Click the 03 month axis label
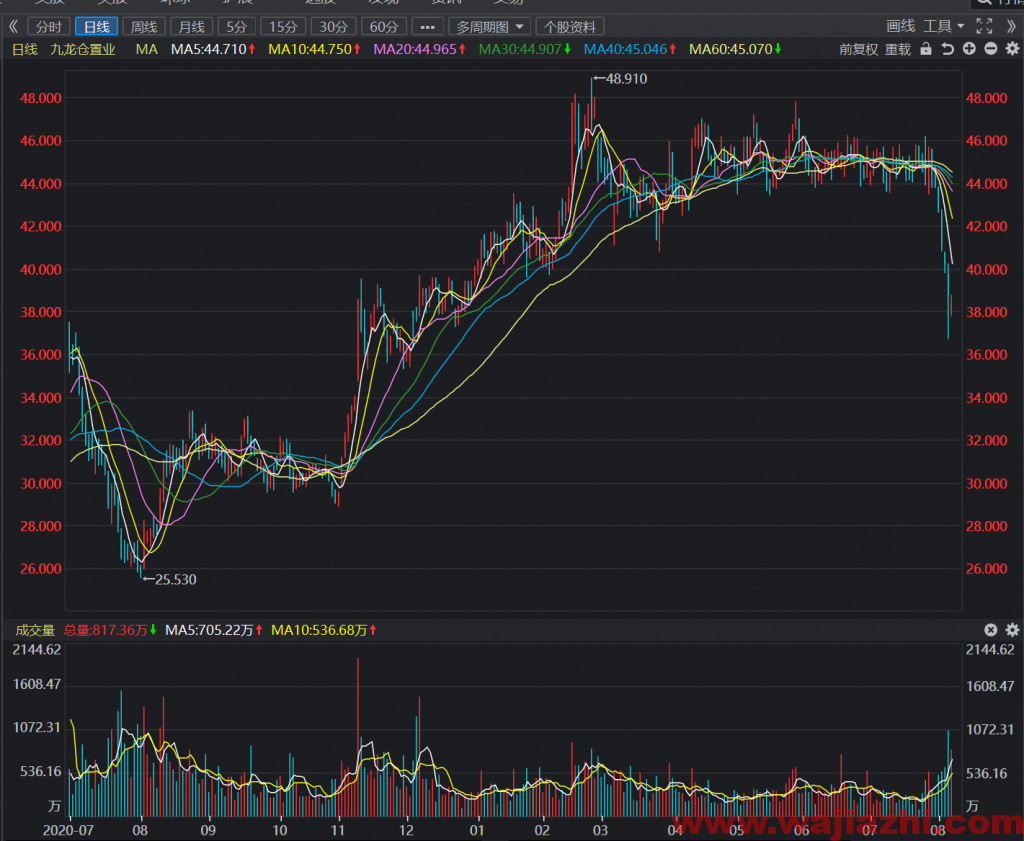This screenshot has height=841, width=1024. pos(601,831)
